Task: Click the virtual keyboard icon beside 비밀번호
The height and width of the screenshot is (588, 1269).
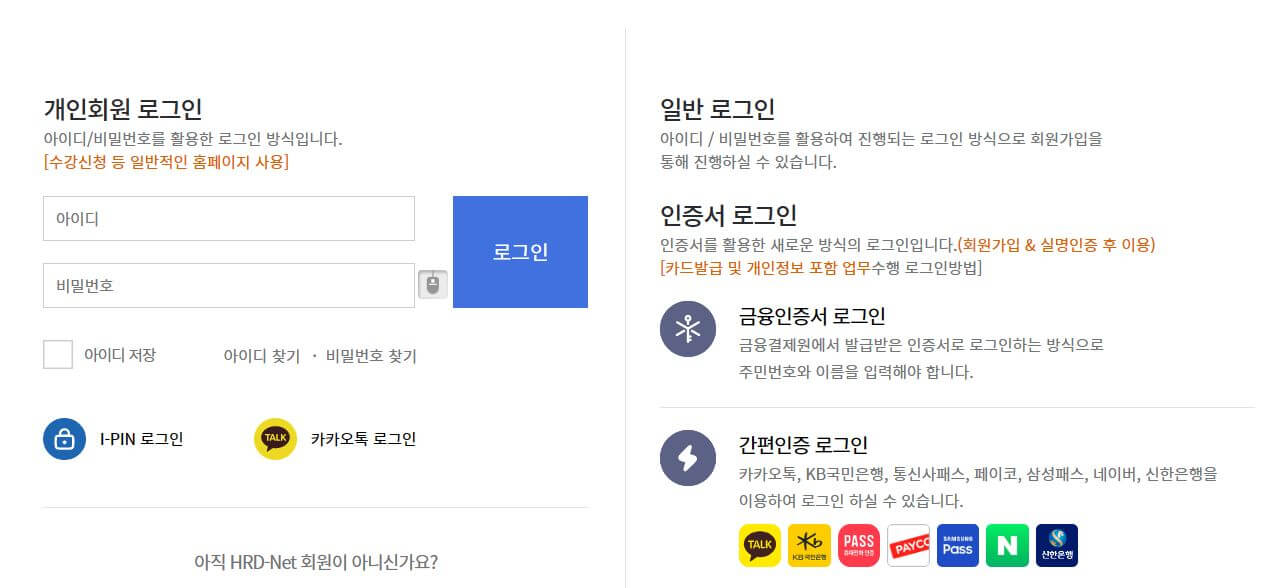Action: click(x=432, y=285)
